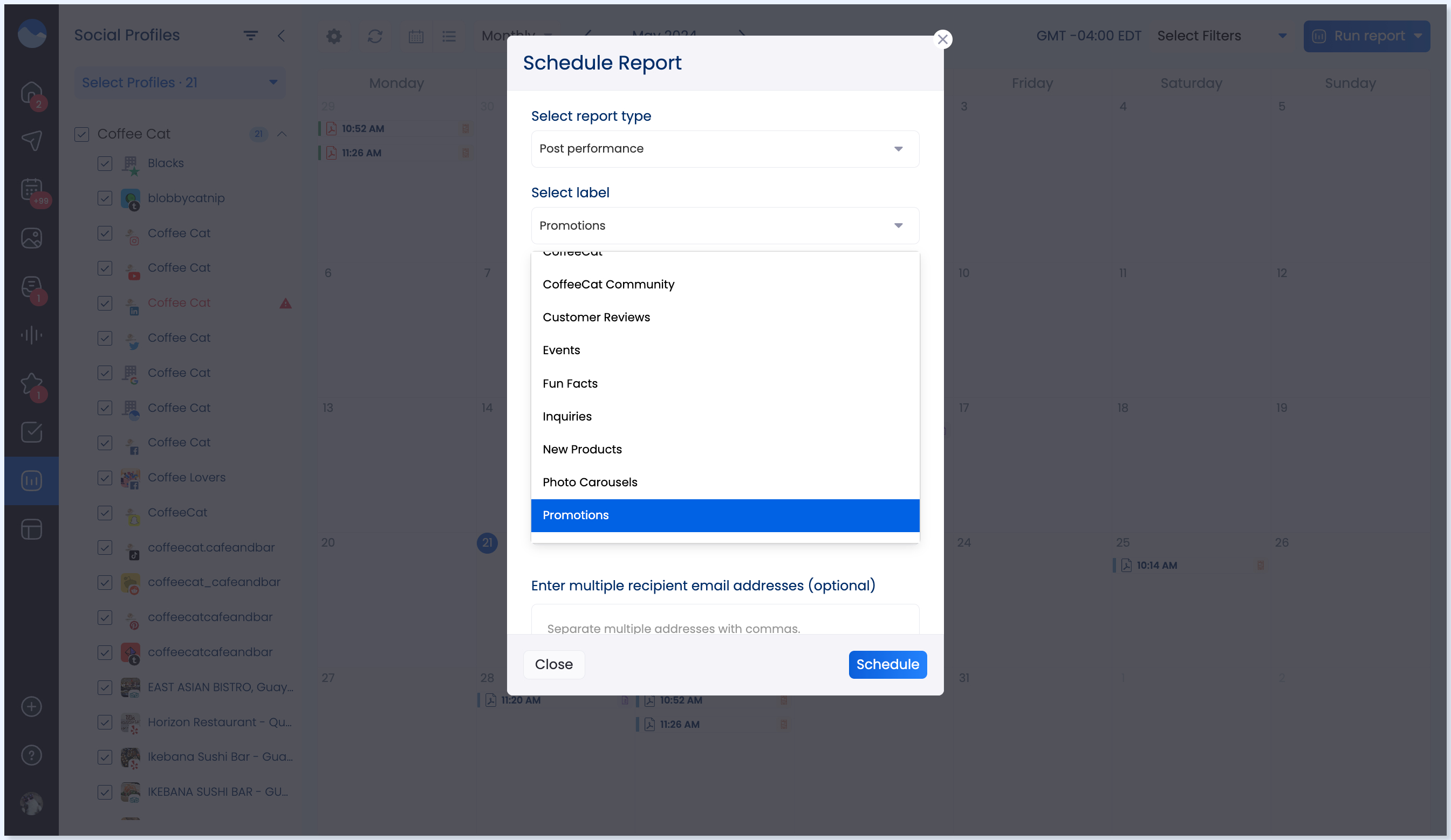The image size is (1451, 840).
Task: Click the blue Schedule button
Action: tap(887, 665)
